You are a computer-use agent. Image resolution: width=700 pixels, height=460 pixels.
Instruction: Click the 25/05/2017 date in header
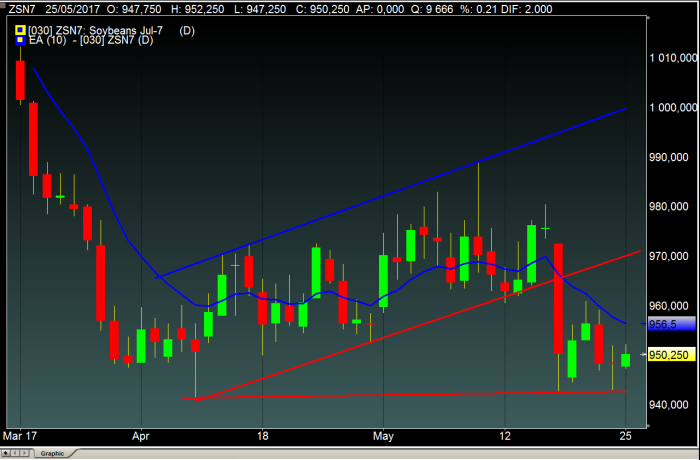point(72,9)
